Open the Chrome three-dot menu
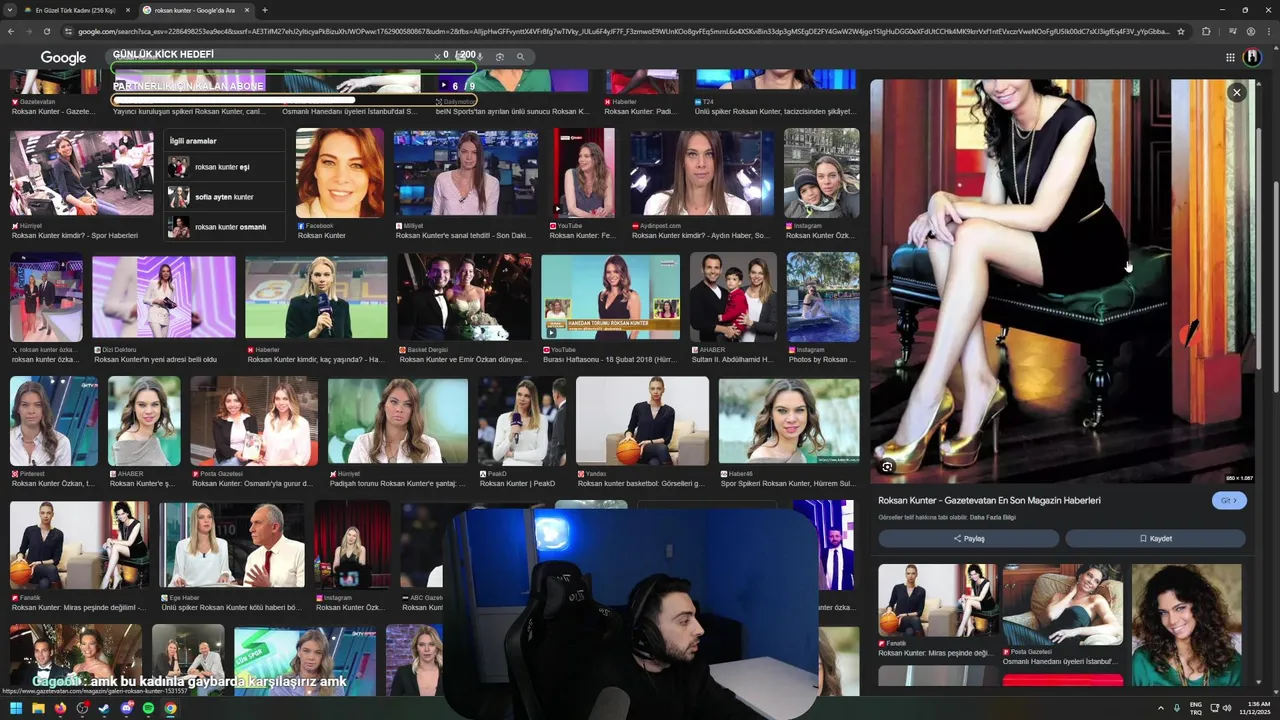This screenshot has width=1280, height=720. tap(1269, 31)
